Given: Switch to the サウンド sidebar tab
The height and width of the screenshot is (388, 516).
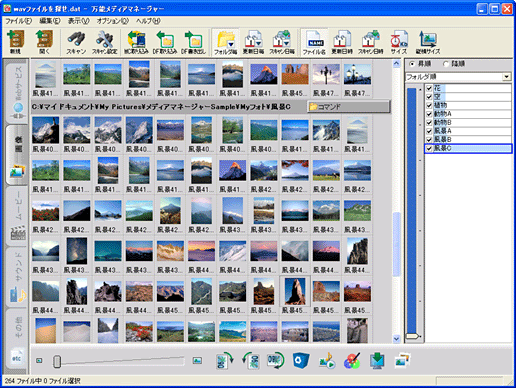Looking at the screenshot, I should click(17, 277).
